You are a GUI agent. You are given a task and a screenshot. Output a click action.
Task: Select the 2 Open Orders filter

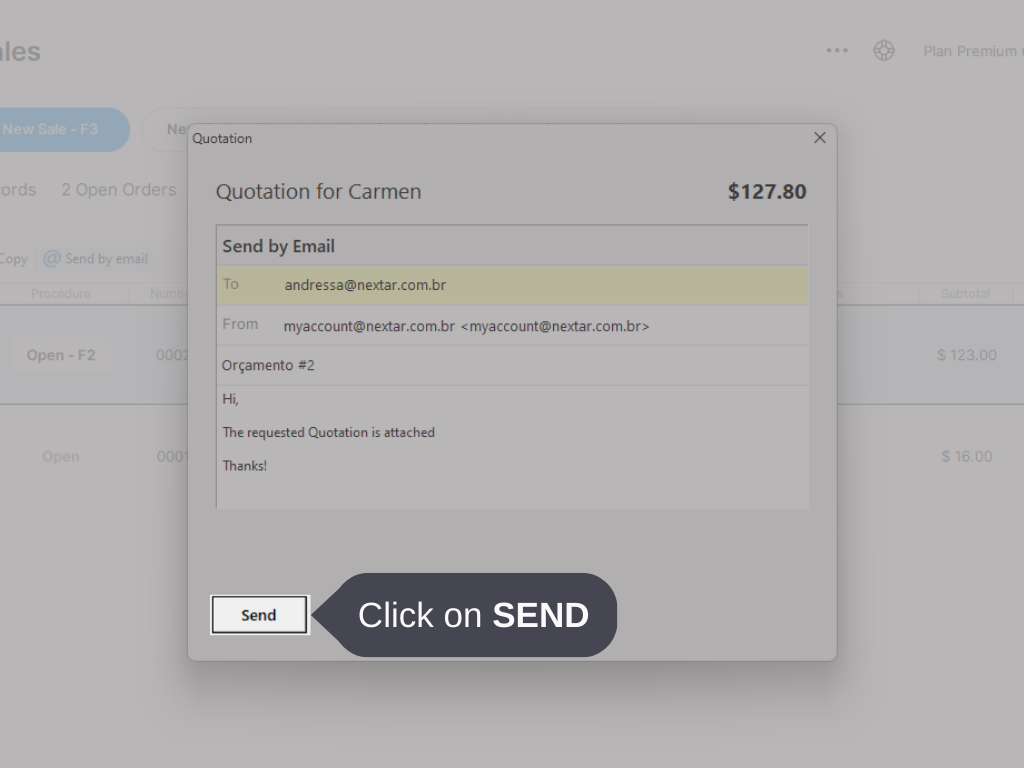tap(119, 189)
